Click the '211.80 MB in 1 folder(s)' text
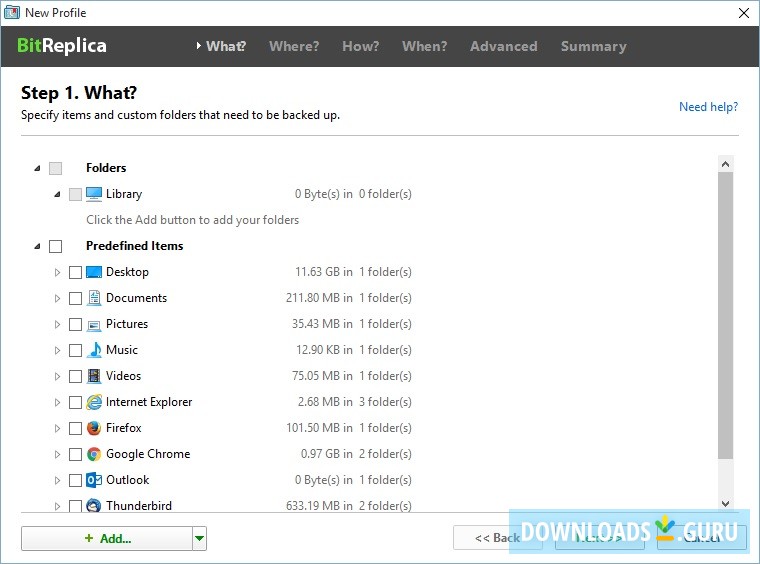 pos(349,298)
